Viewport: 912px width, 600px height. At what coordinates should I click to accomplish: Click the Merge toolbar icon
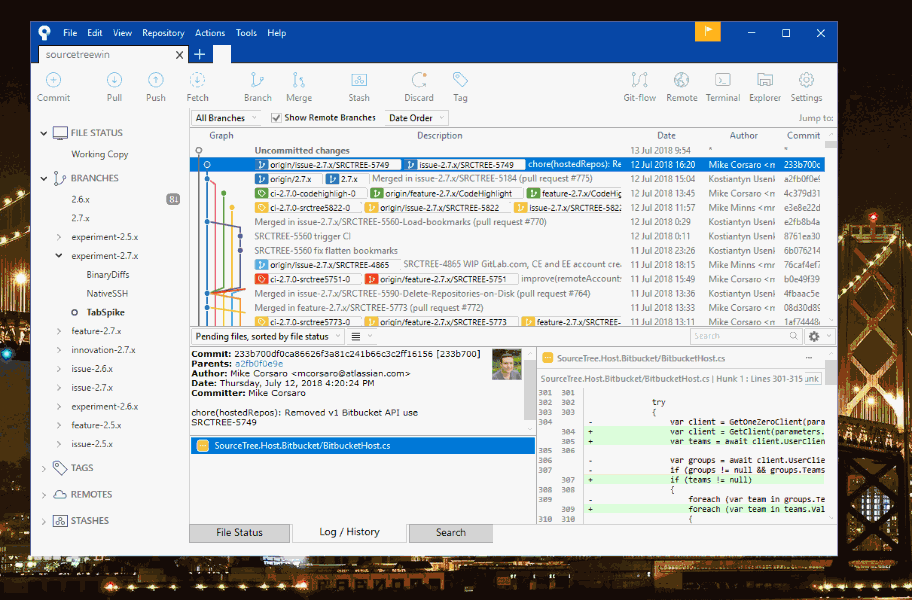pyautogui.click(x=299, y=81)
